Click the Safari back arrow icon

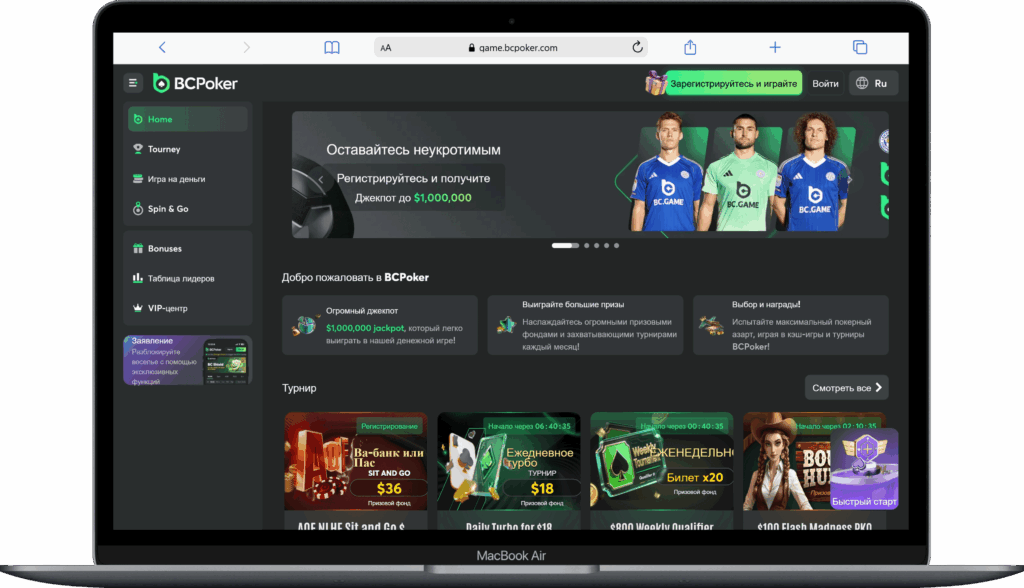(162, 47)
